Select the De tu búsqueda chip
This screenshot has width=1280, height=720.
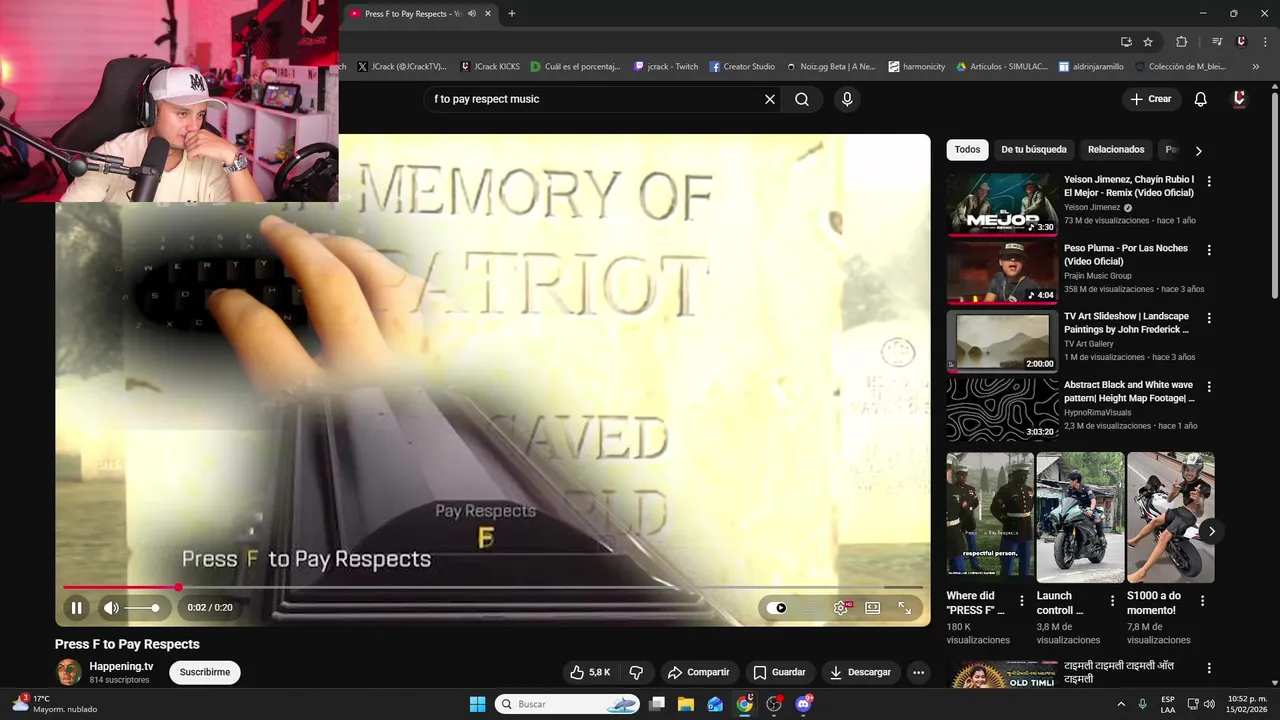[x=1034, y=150]
